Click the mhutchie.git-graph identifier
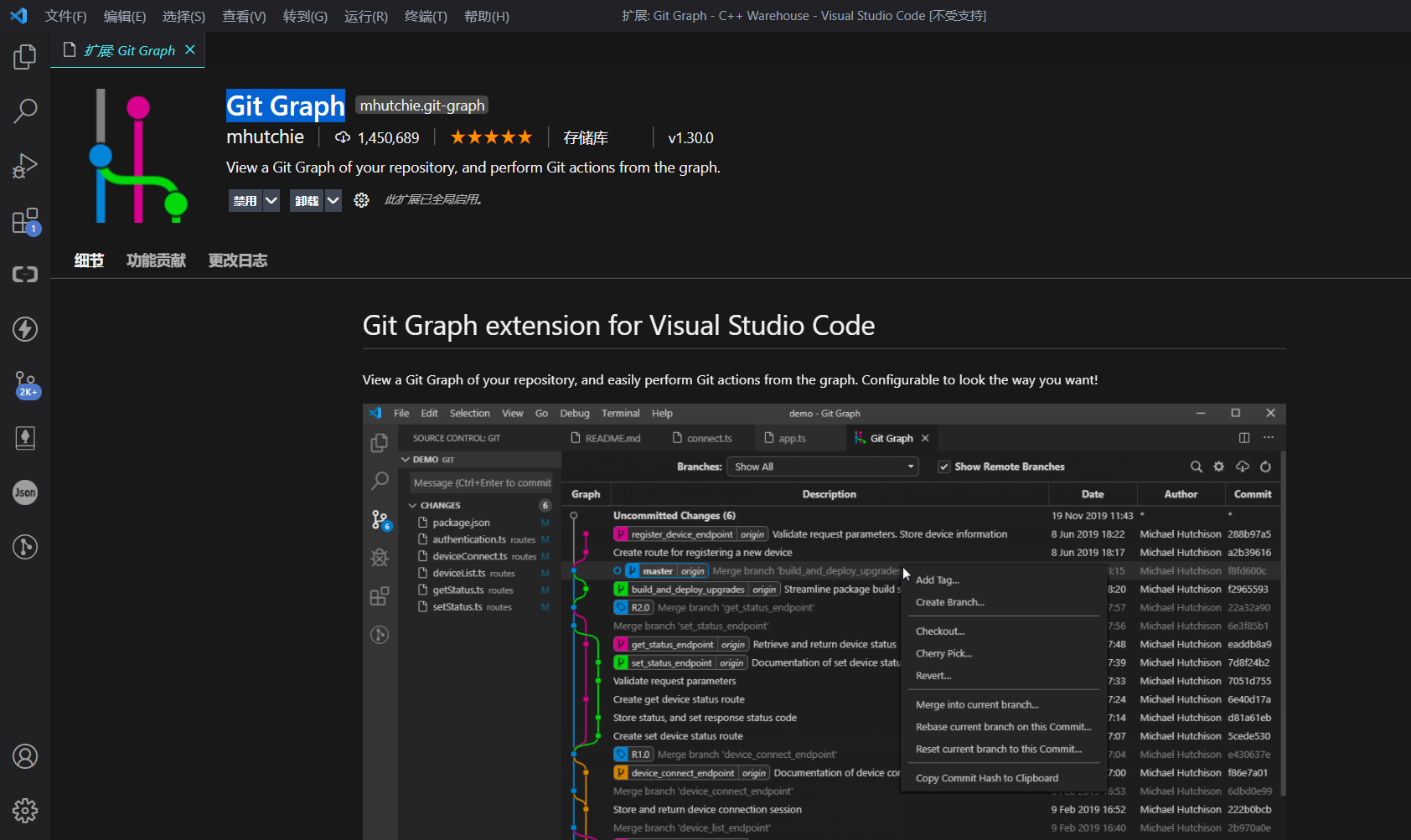The height and width of the screenshot is (840, 1411). (422, 105)
